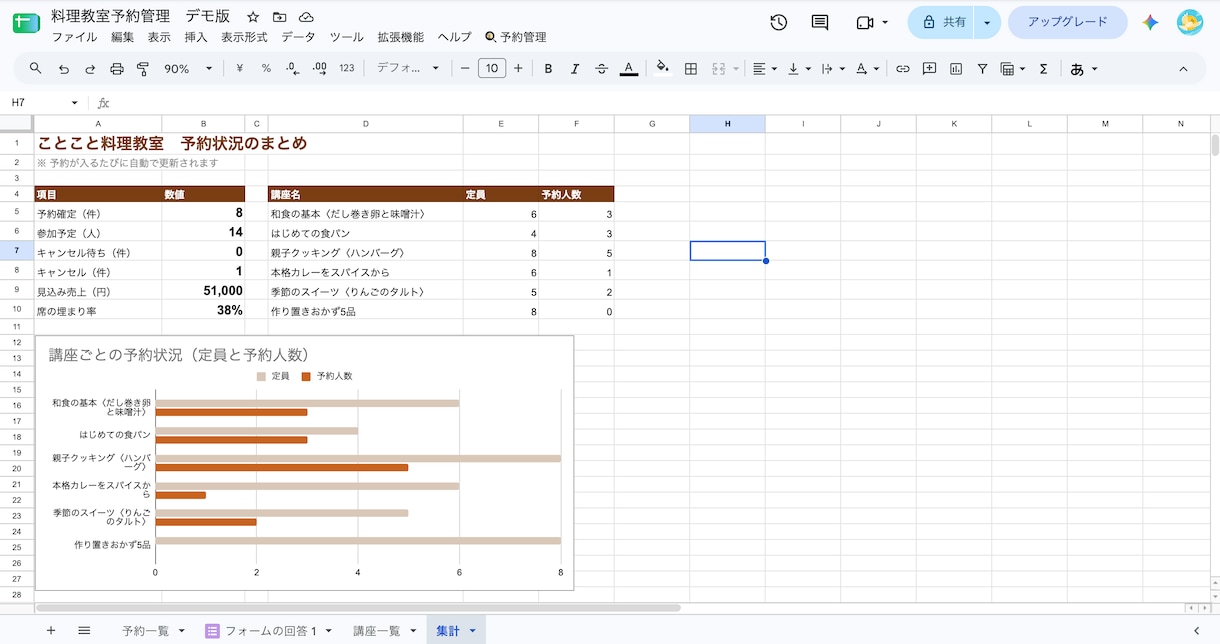1220x644 pixels.
Task: Open the データ menu
Action: tap(298, 37)
